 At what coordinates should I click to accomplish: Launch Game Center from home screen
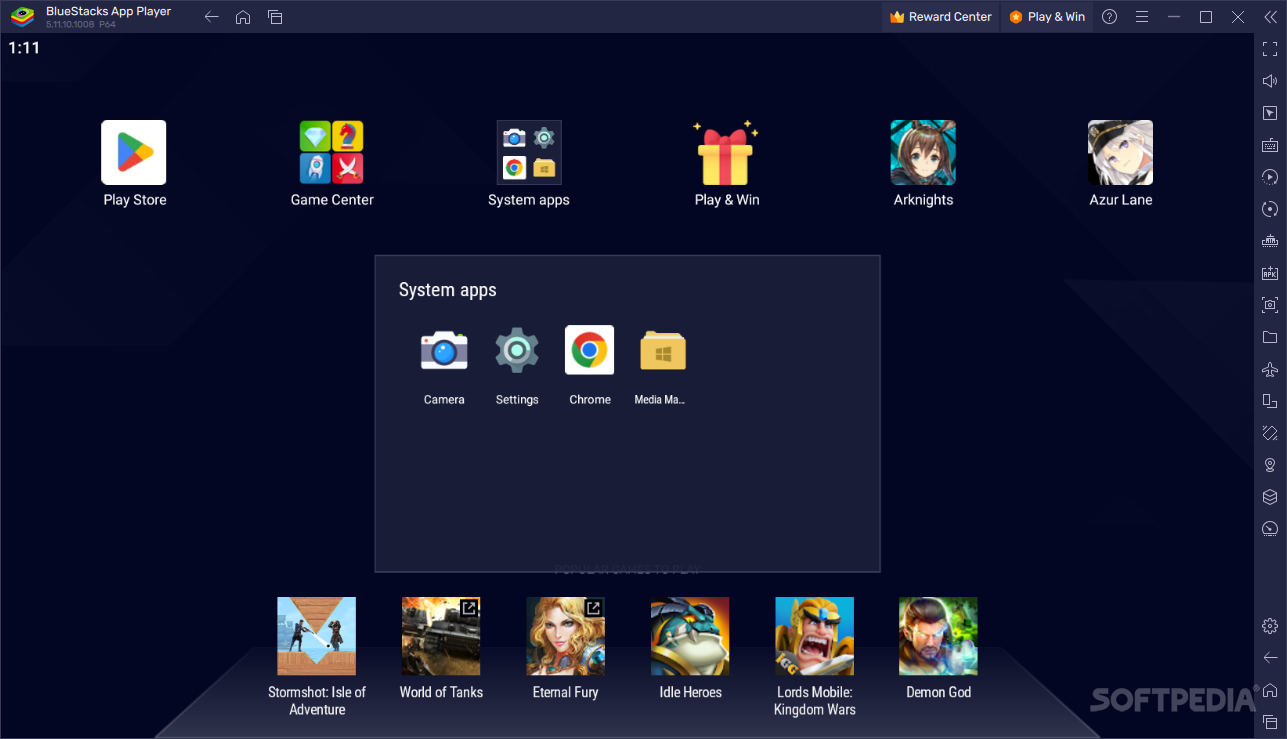(332, 153)
